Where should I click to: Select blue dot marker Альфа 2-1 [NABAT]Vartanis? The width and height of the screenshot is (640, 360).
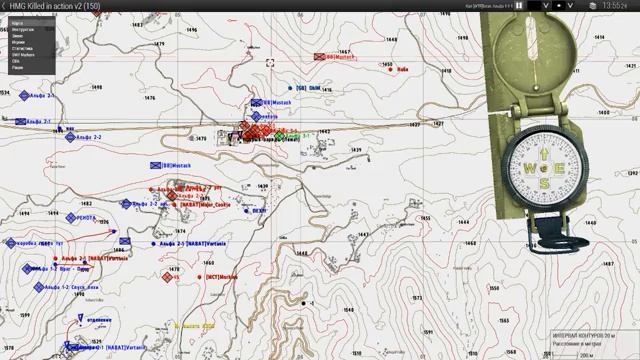click(x=153, y=244)
